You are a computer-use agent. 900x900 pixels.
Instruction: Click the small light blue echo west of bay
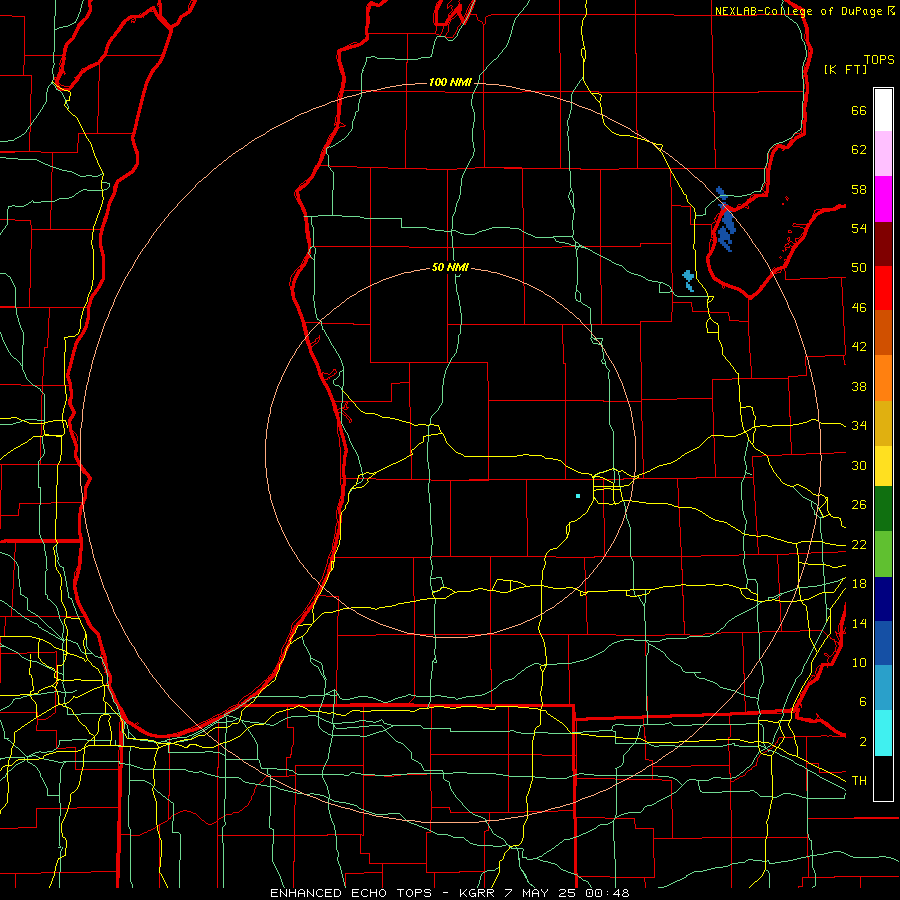pyautogui.click(x=688, y=281)
